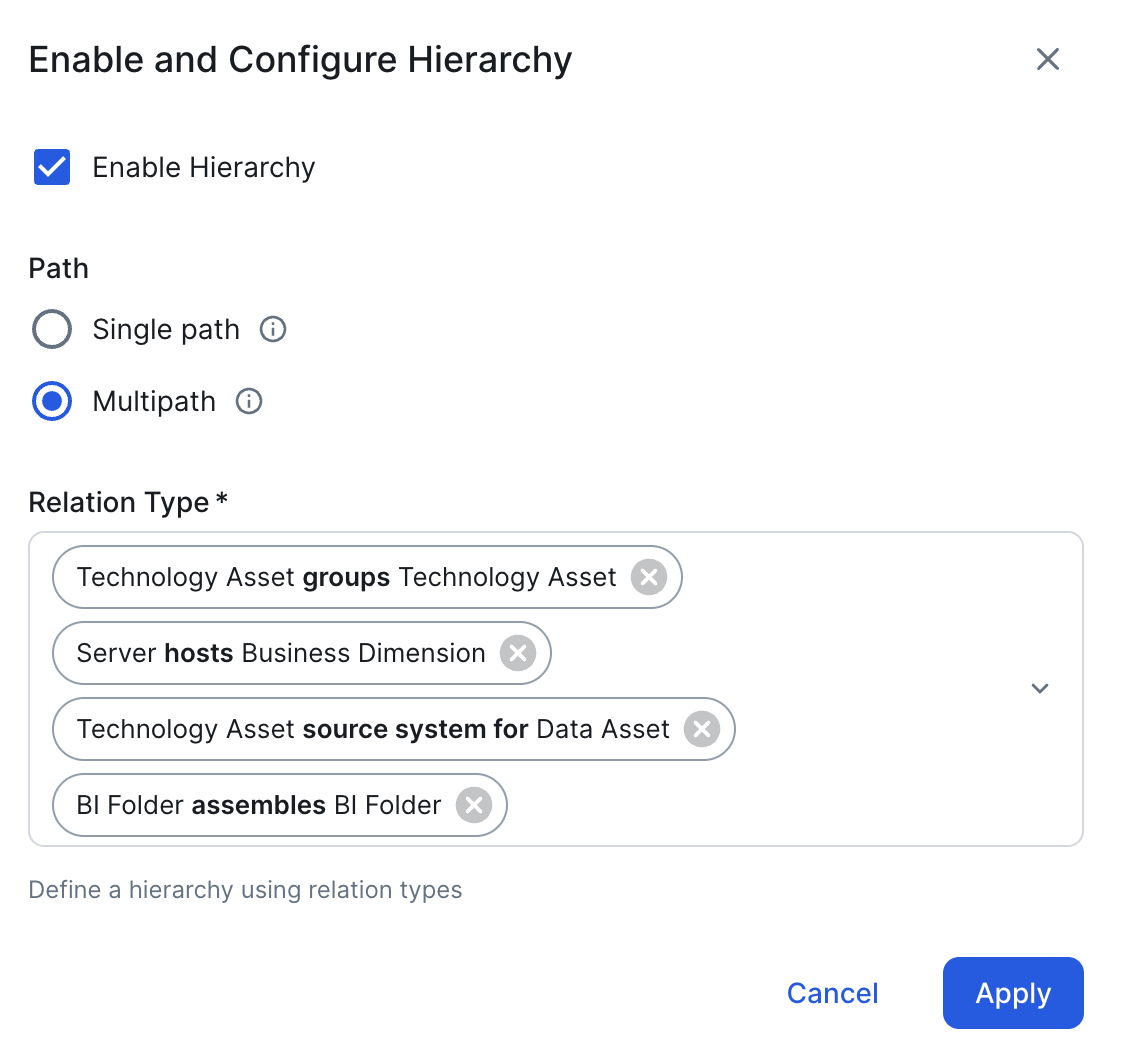Select the Single path radio button

coord(52,329)
